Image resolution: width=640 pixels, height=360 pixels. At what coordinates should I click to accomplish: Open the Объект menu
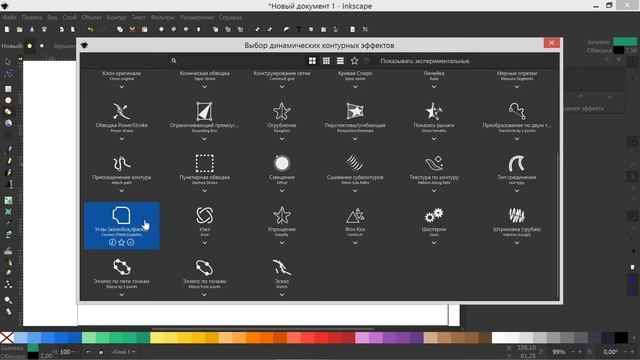click(x=91, y=18)
